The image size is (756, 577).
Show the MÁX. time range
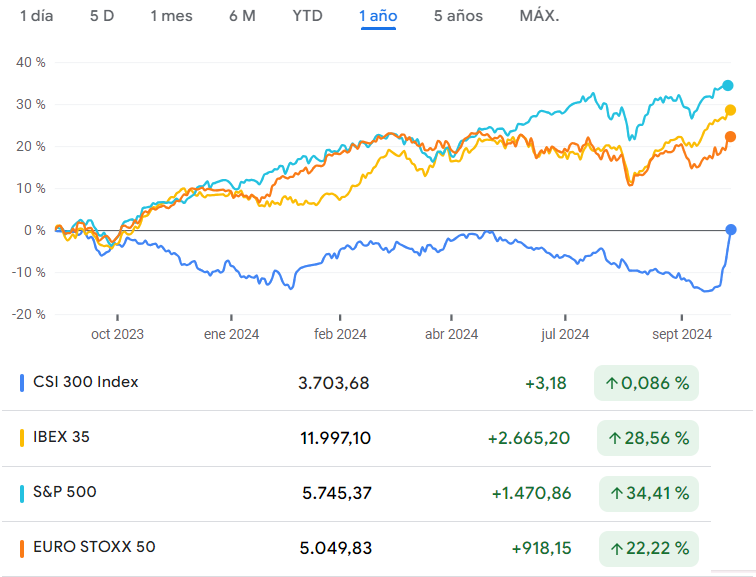click(x=539, y=16)
